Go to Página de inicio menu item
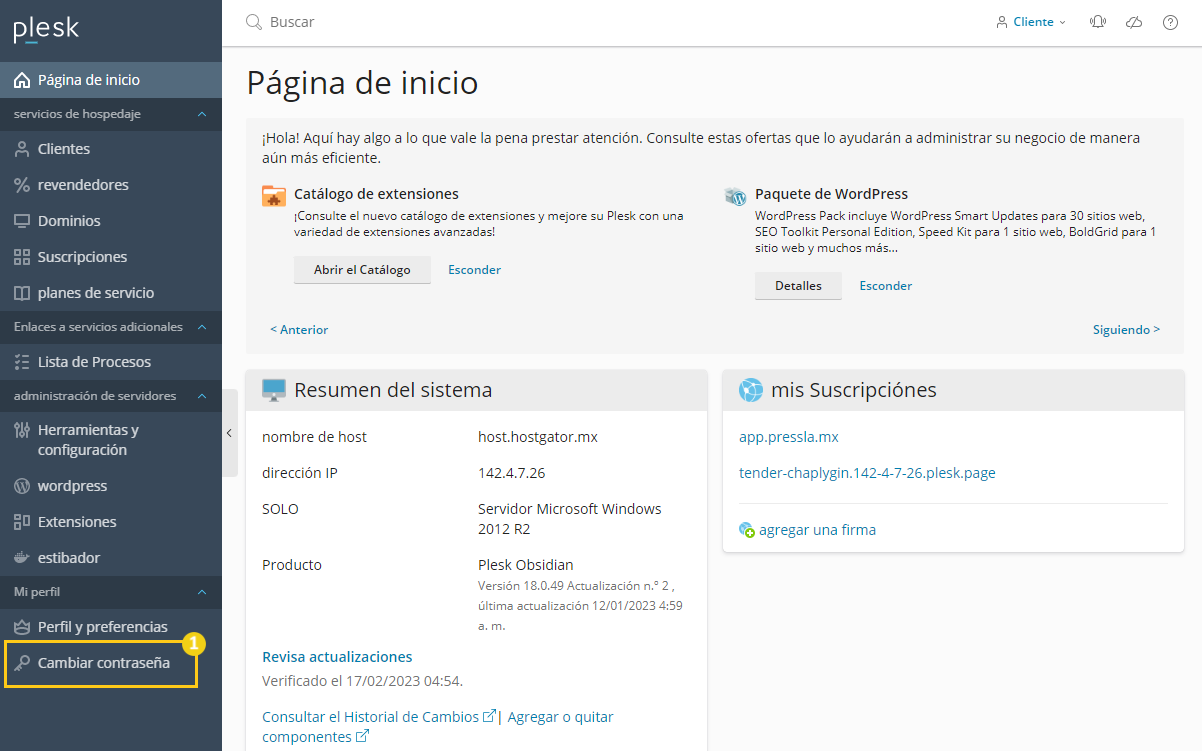Screen dimensions: 1202x751 pos(111,80)
